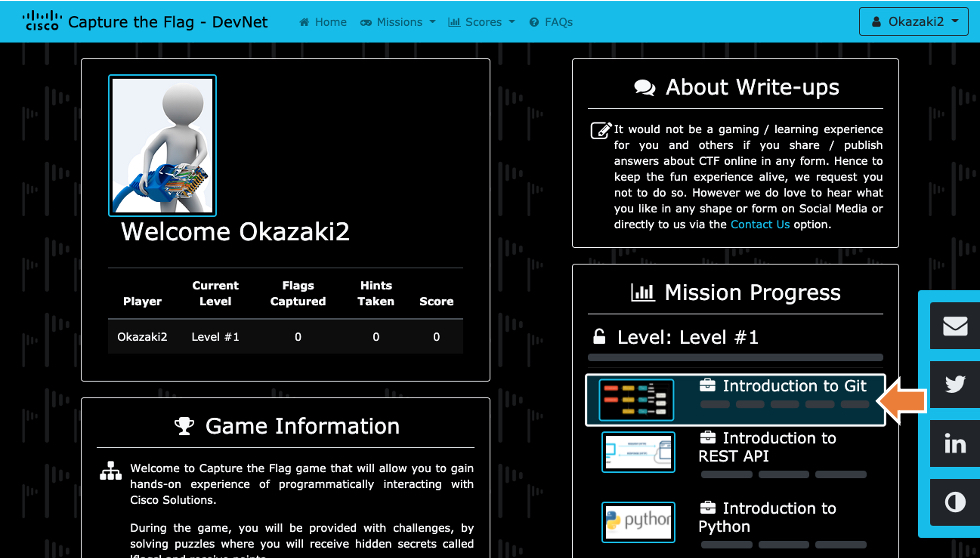
Task: Open the Twitter share icon
Action: 955,384
